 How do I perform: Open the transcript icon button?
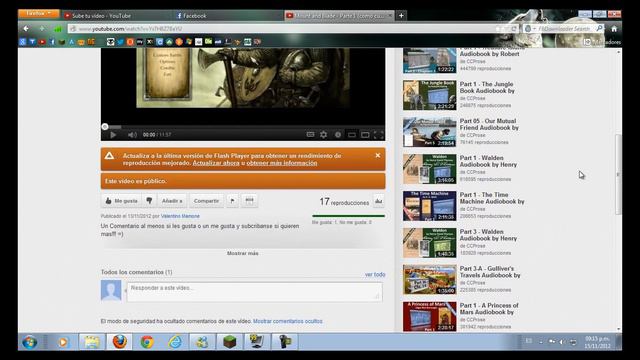249,201
